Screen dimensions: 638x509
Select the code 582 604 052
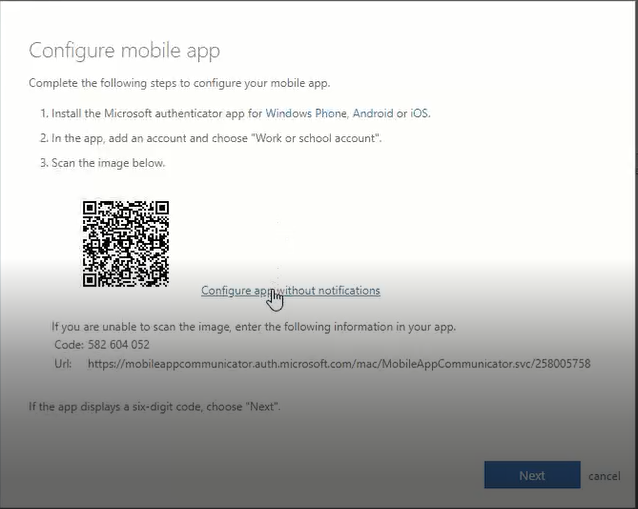119,345
